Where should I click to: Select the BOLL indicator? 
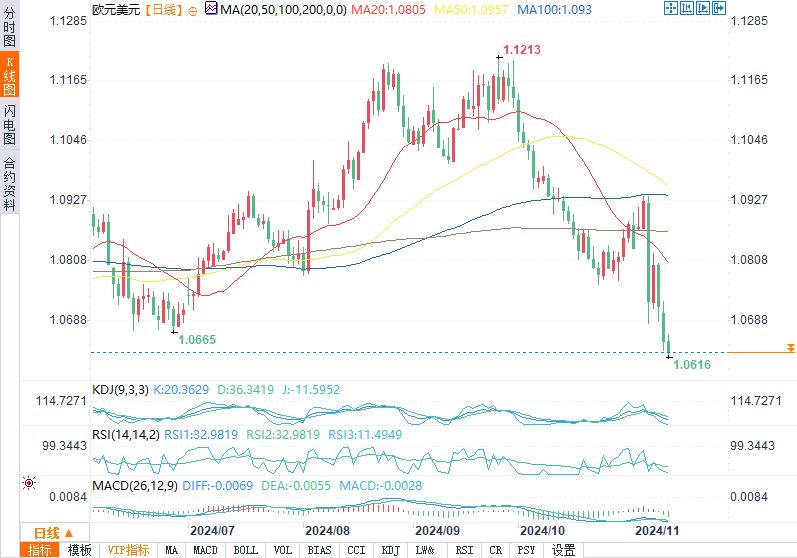(x=244, y=550)
